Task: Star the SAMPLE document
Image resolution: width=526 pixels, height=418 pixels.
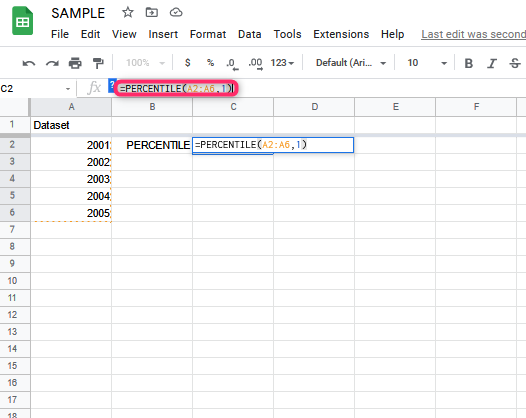Action: tap(127, 13)
